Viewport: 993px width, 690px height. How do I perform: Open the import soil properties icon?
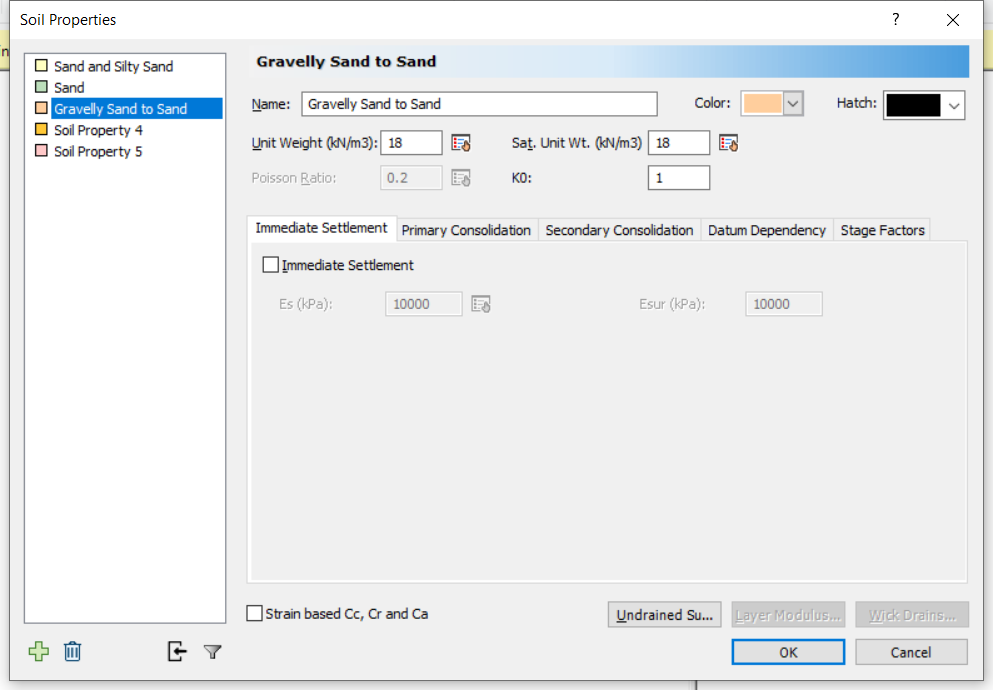tap(176, 651)
